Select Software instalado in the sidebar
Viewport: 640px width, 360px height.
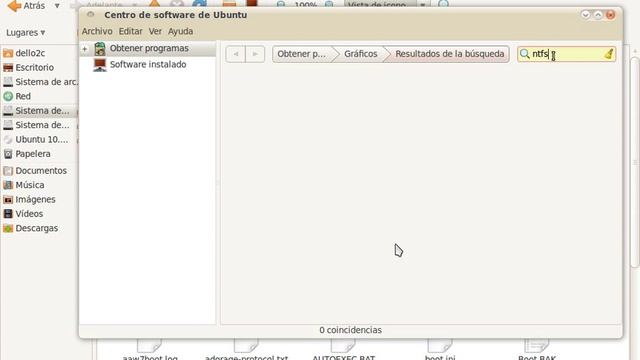pyautogui.click(x=148, y=64)
